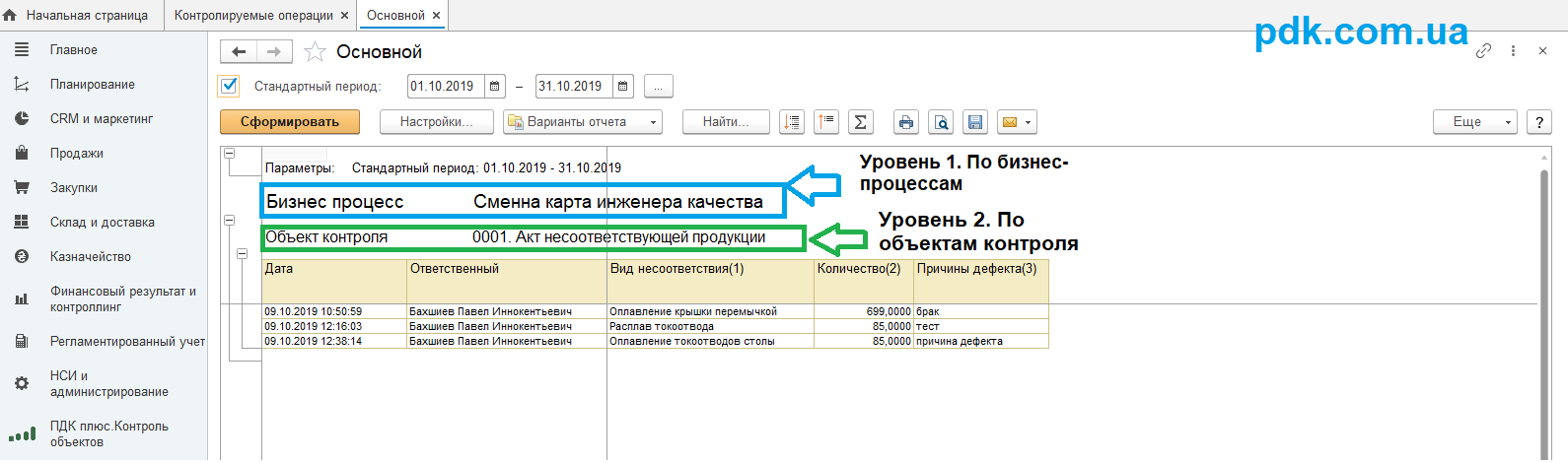Screen dimensions: 1568x463
Task: Click the home icon on Начальная страница tab
Action: point(11,15)
